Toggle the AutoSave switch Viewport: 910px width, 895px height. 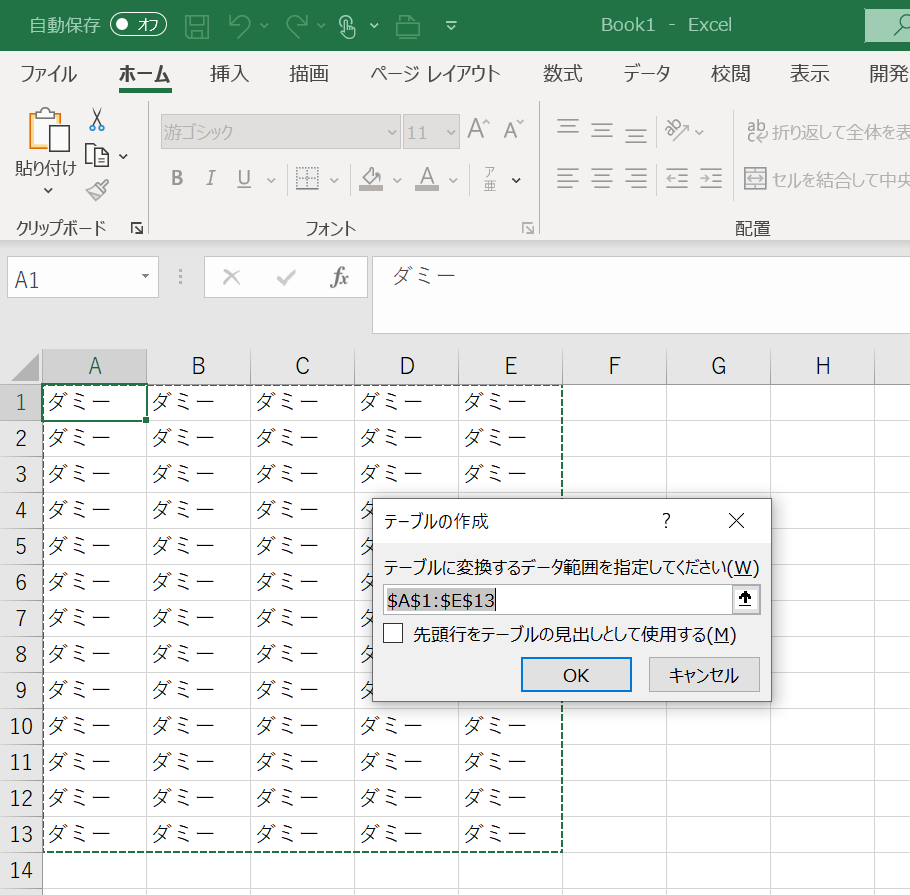point(138,25)
